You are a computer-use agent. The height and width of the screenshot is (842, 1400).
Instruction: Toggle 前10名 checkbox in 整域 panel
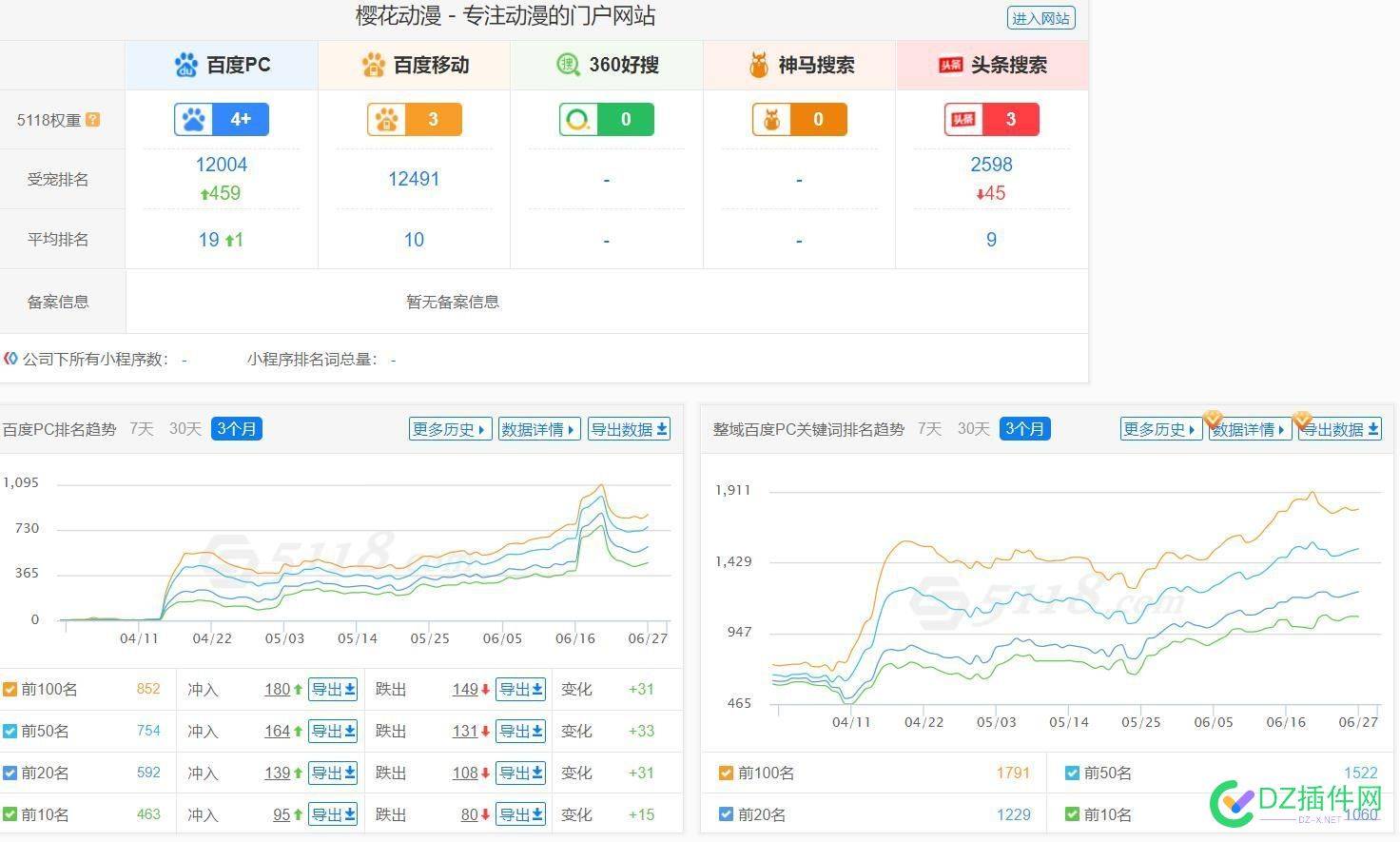(1073, 814)
